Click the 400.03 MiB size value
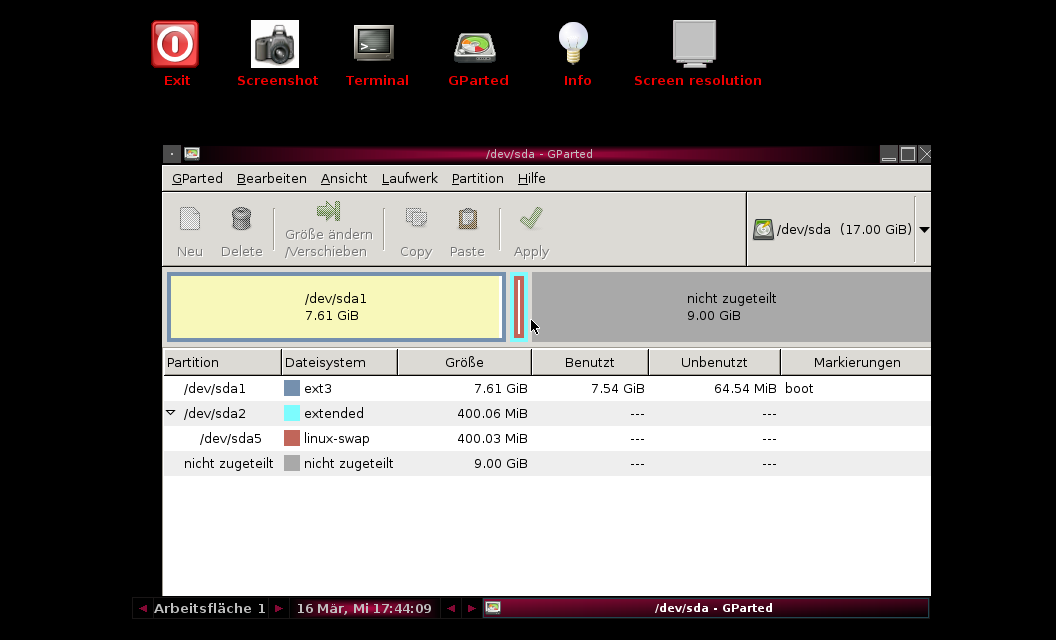 [x=492, y=439]
